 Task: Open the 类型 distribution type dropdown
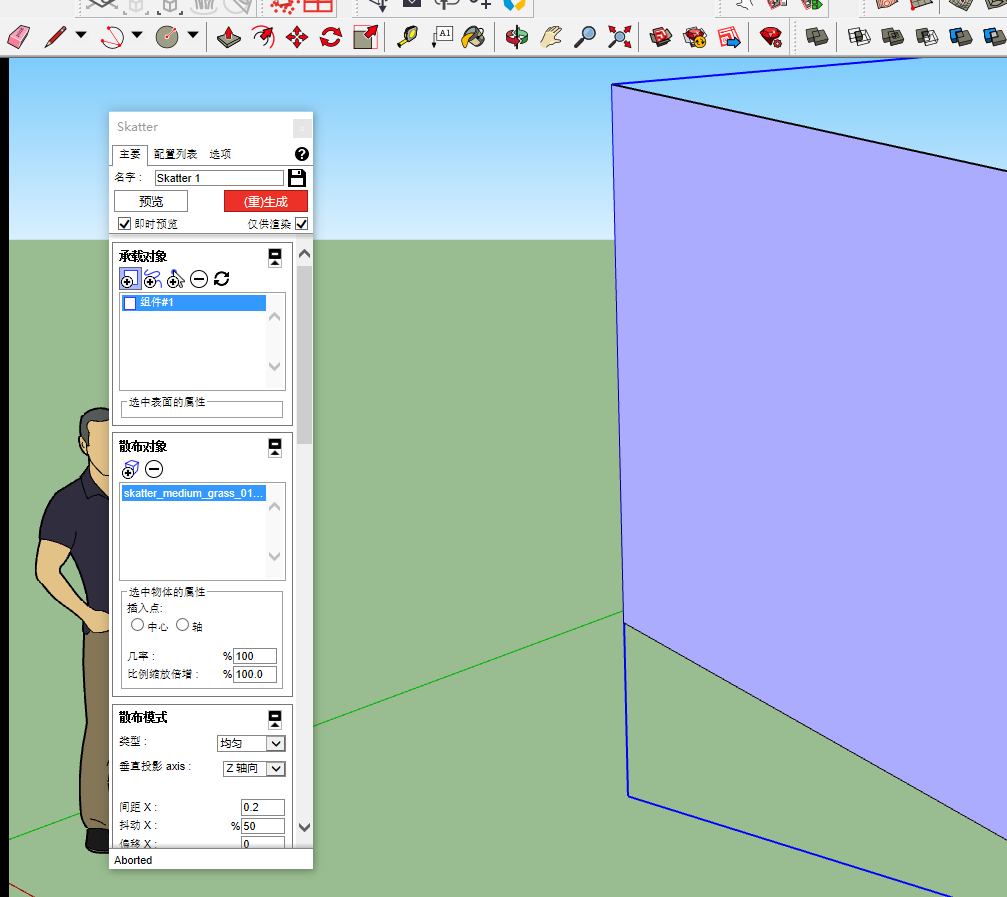click(252, 743)
